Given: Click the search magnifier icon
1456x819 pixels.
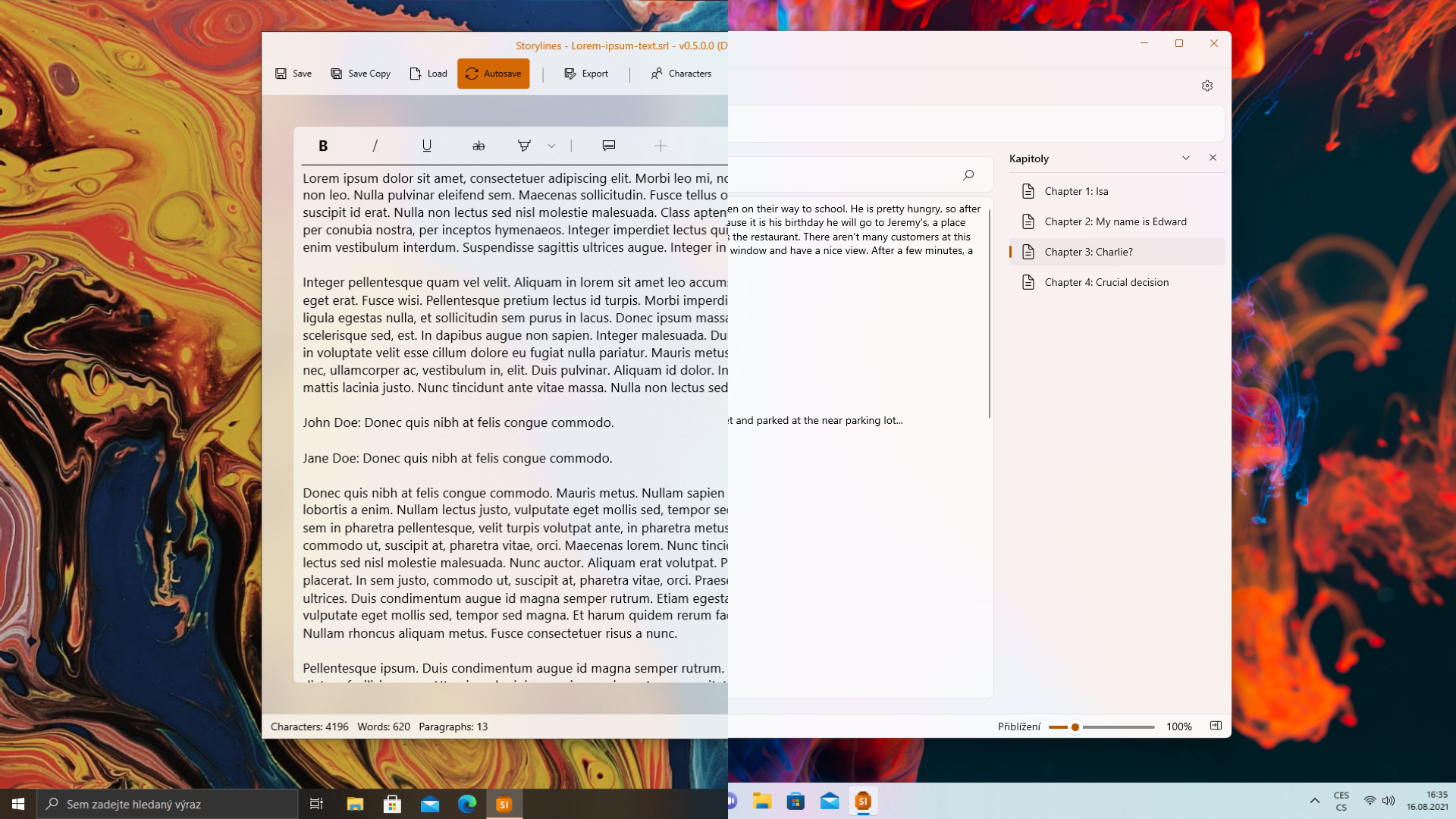Looking at the screenshot, I should tap(968, 175).
